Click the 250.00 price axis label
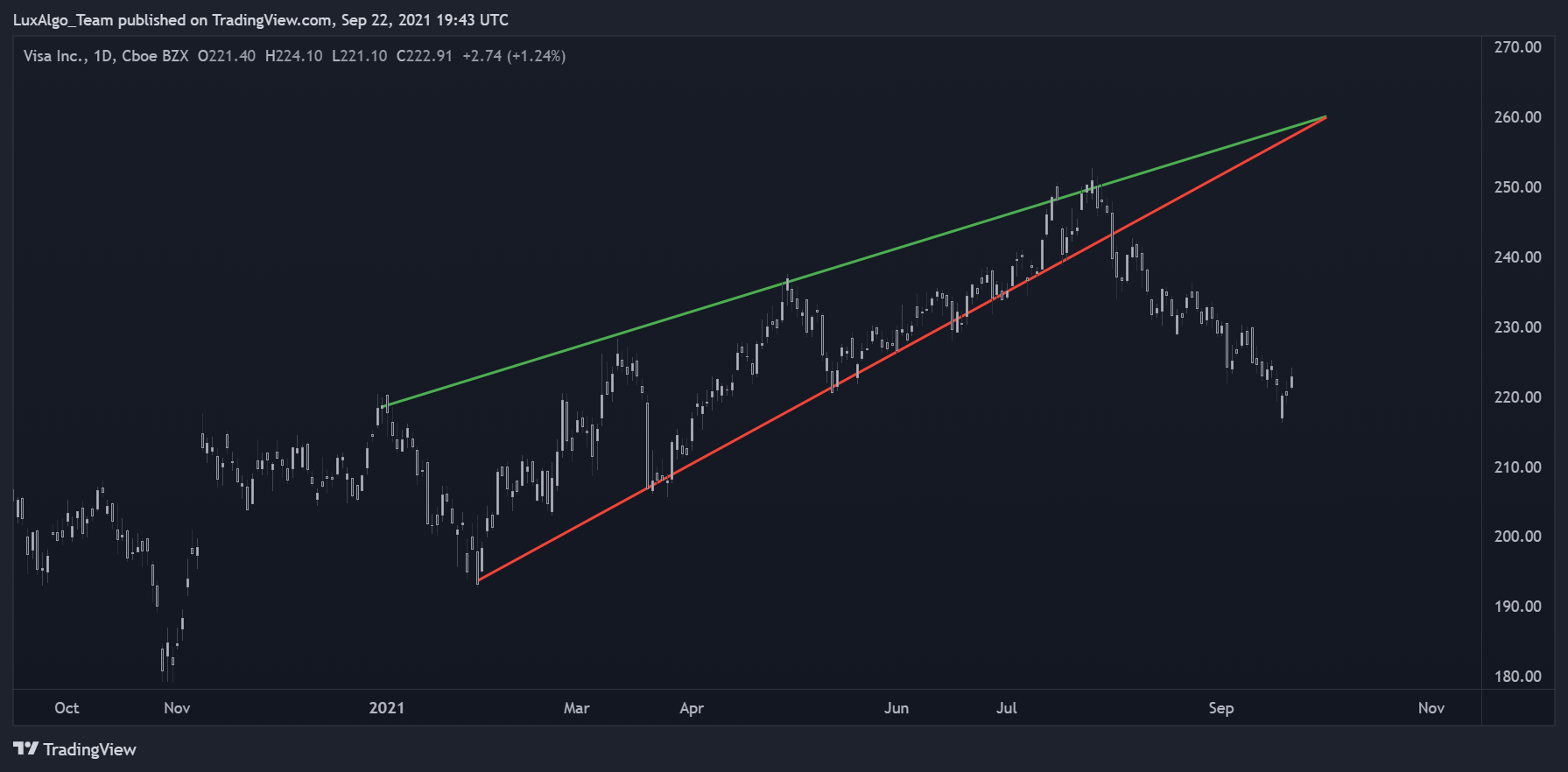The width and height of the screenshot is (1568, 772). pyautogui.click(x=1517, y=187)
